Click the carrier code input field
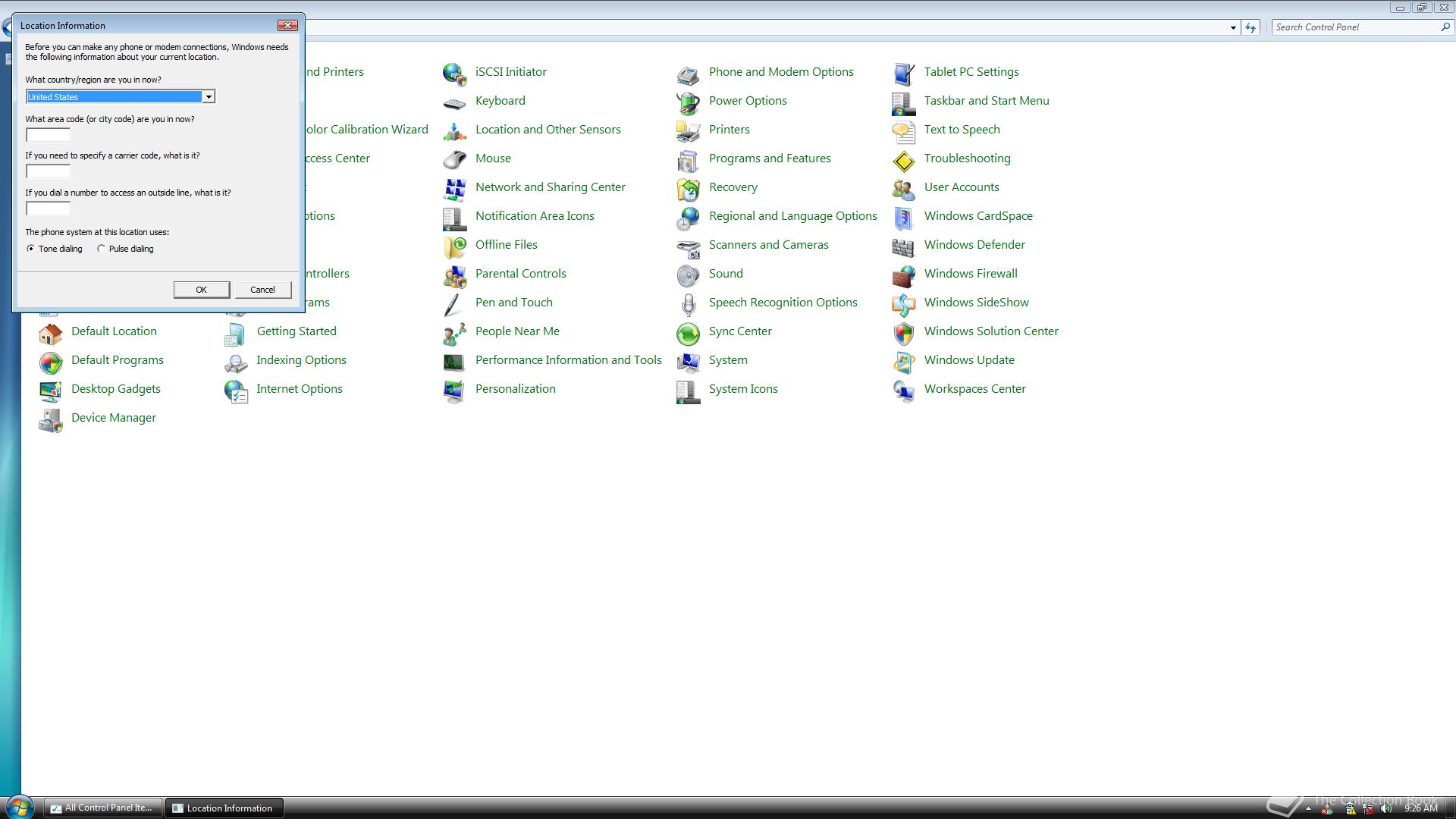This screenshot has width=1456, height=819. (x=48, y=171)
